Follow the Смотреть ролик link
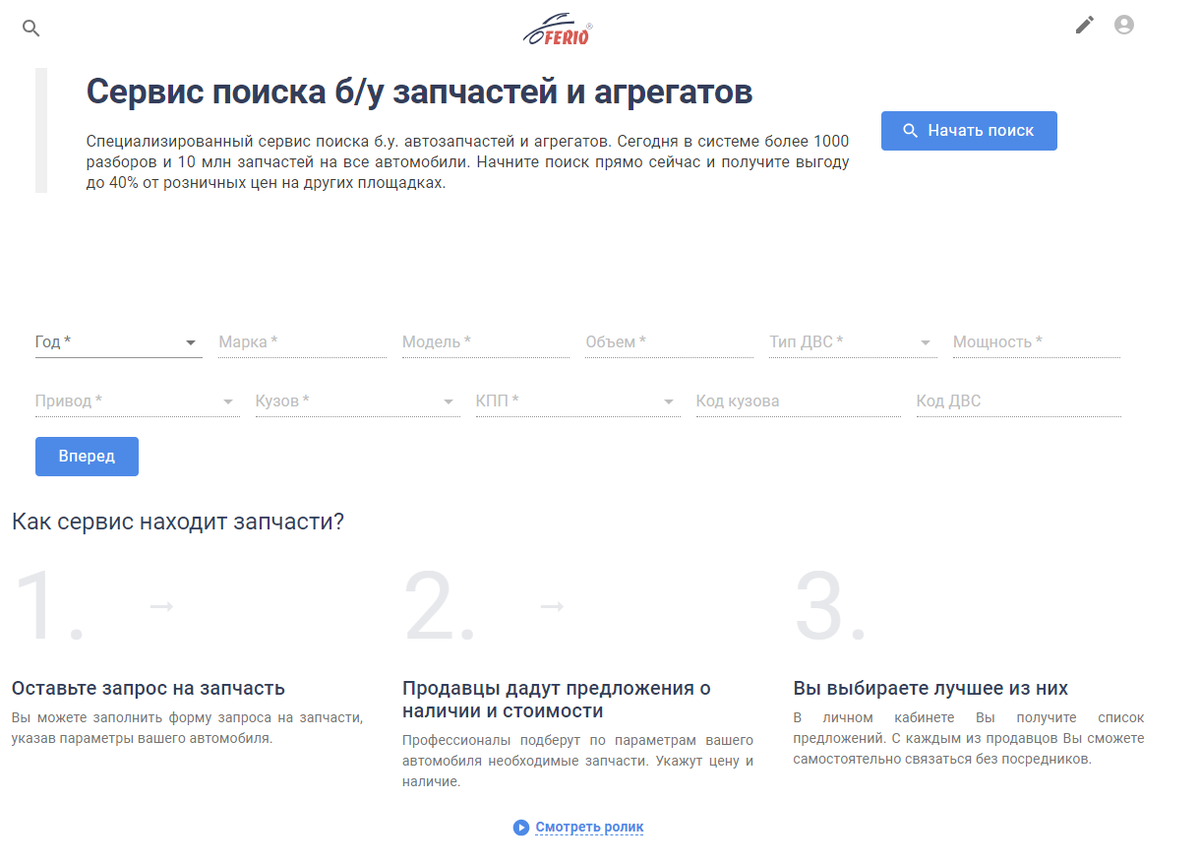1200x862 pixels. click(x=588, y=827)
